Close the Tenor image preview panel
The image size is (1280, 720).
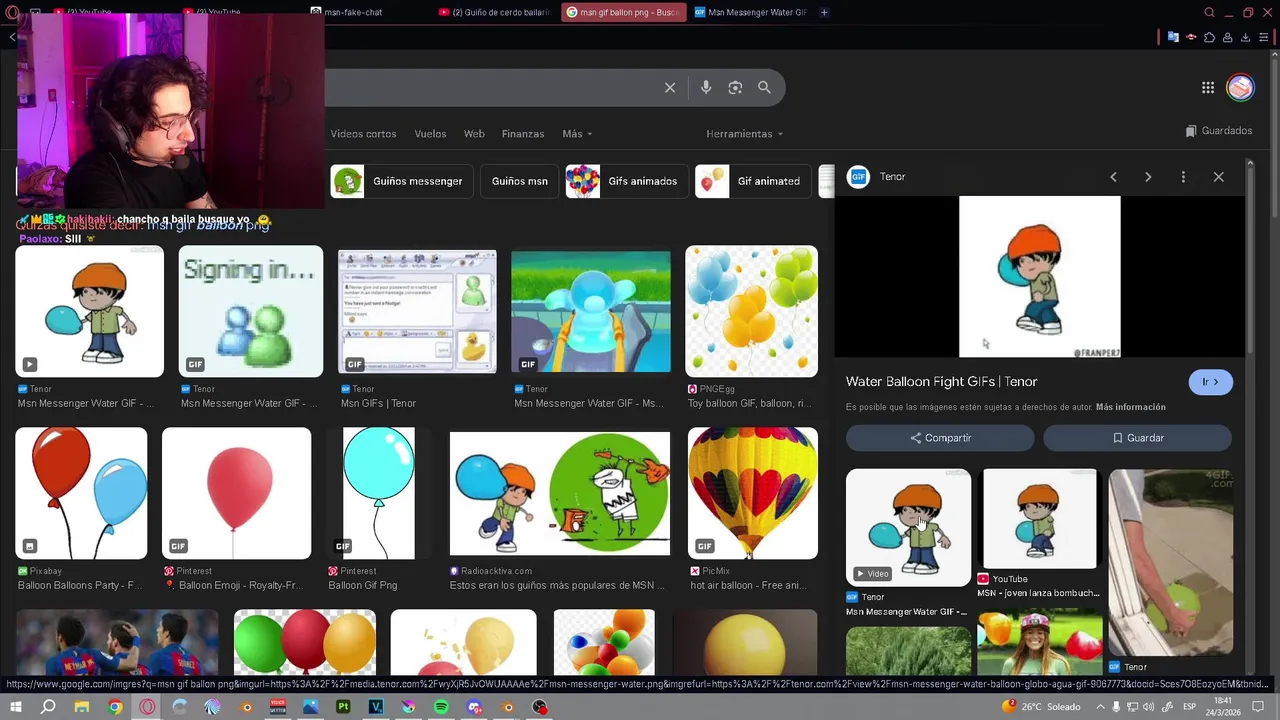[x=1218, y=177]
